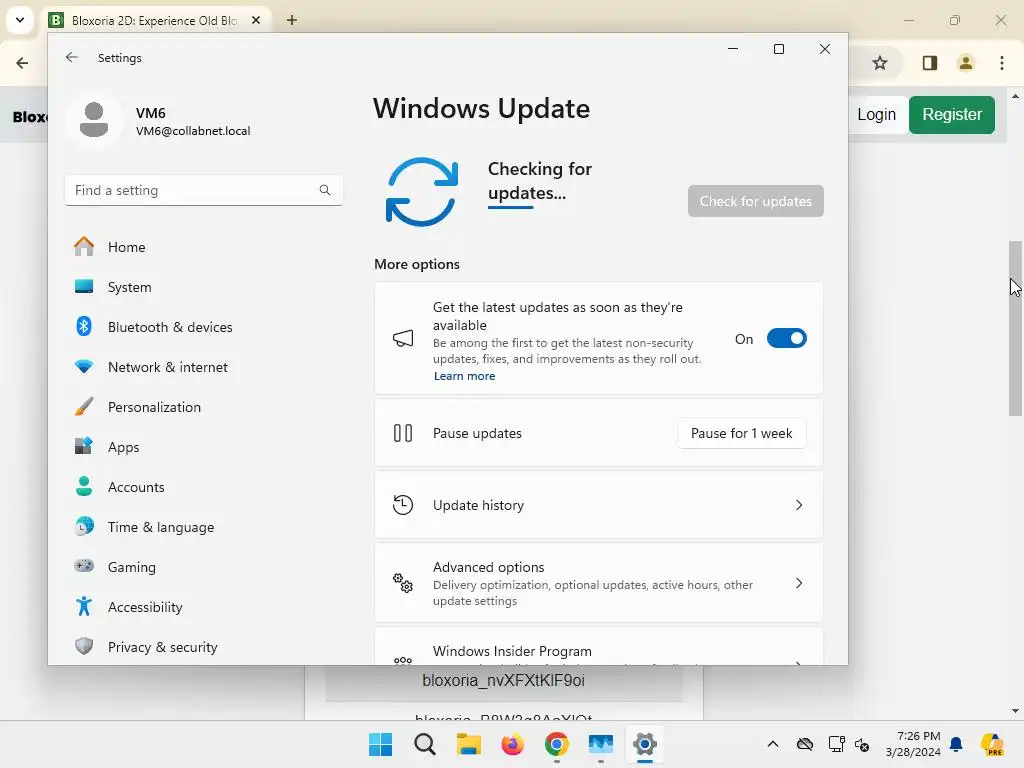
Task: Click the Windows Update sync arrows icon
Action: 422,192
